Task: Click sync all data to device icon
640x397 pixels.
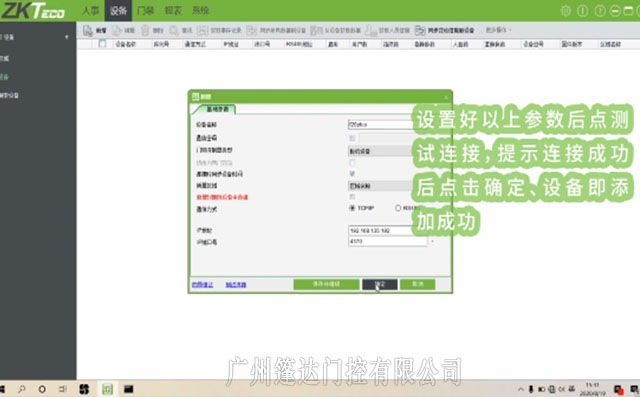Action: (x=252, y=31)
